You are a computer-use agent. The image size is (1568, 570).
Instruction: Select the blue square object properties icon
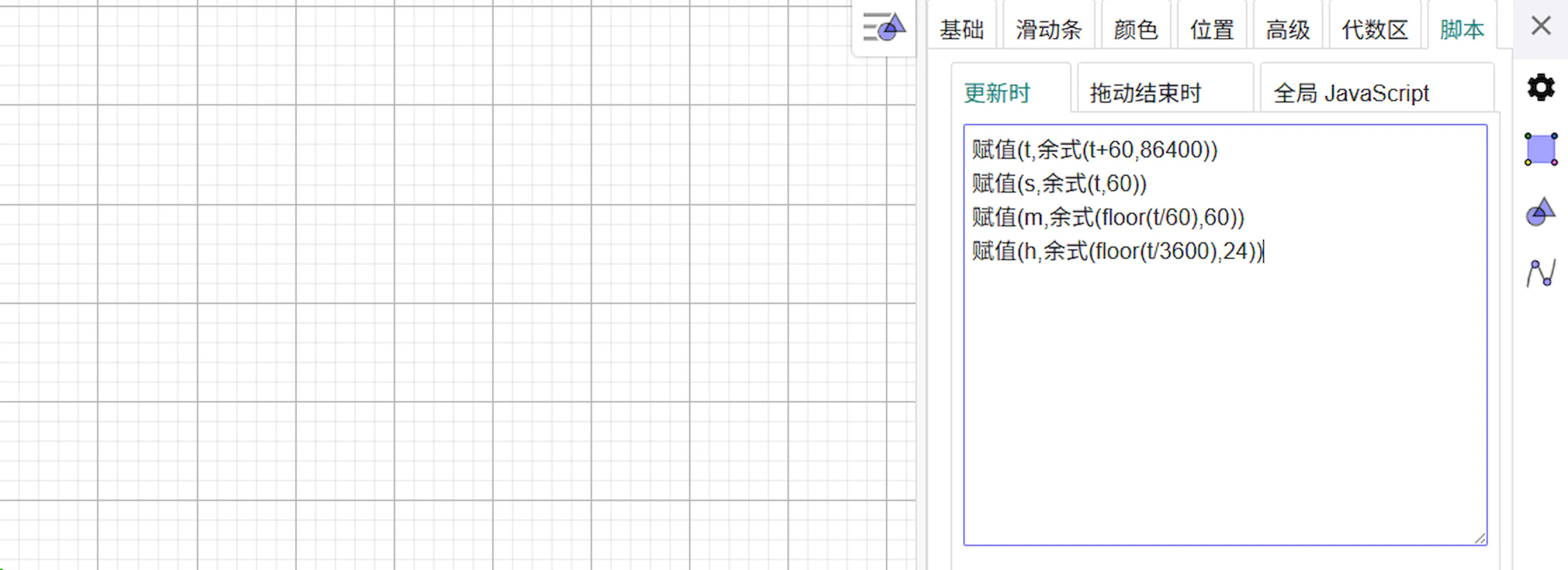(1540, 149)
